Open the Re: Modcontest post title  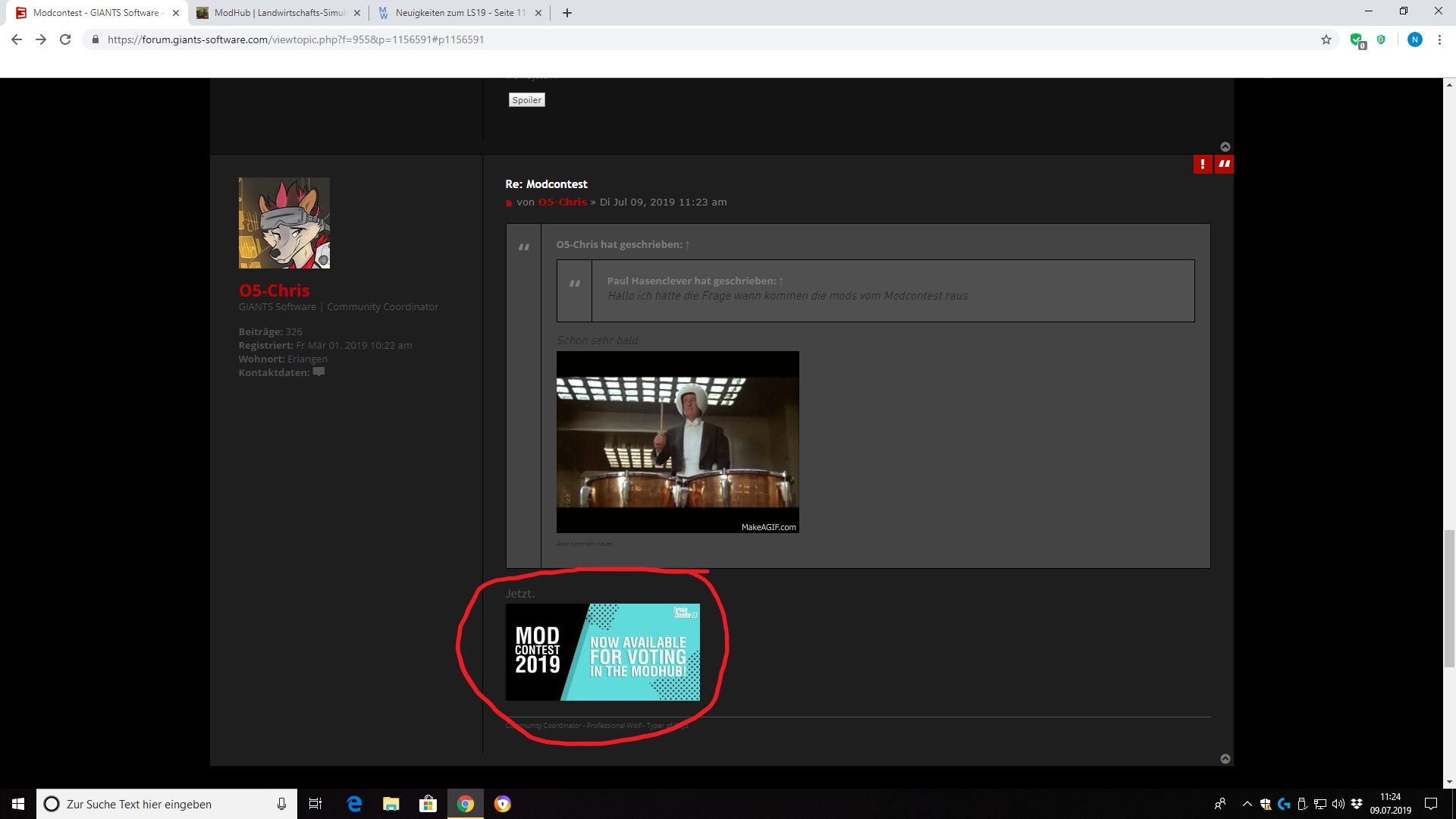[x=546, y=184]
